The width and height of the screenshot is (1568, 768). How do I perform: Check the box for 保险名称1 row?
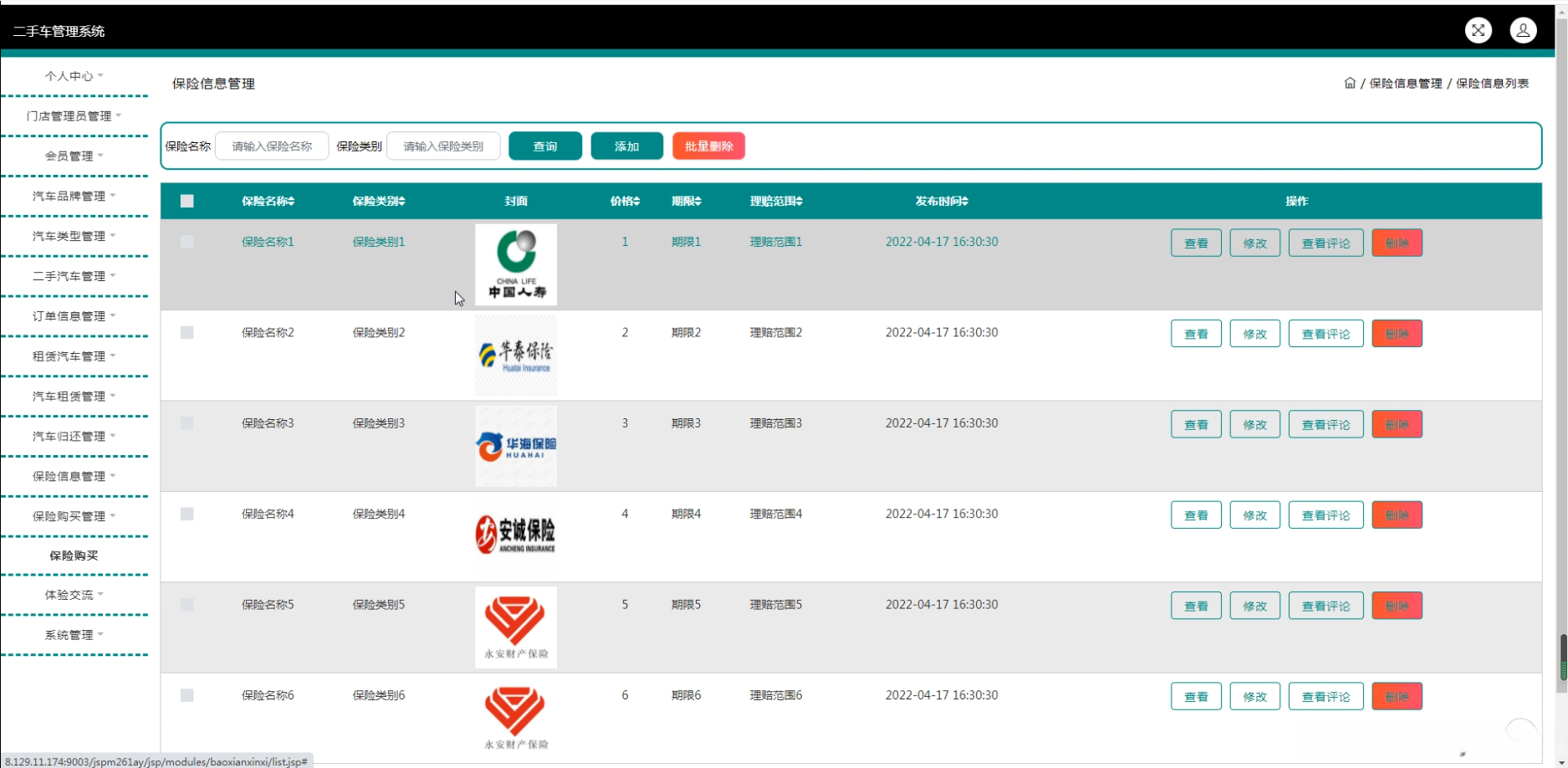click(187, 242)
